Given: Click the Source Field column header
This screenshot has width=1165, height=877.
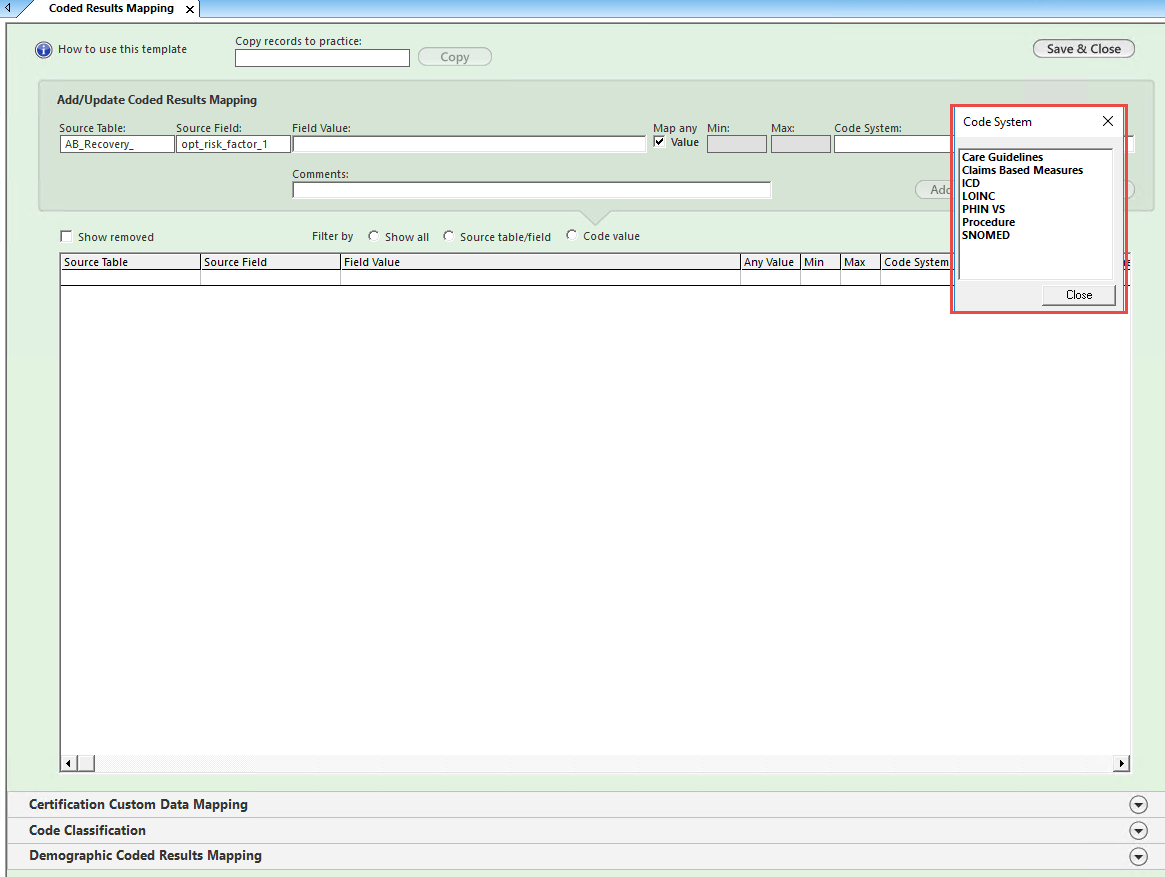Looking at the screenshot, I should tap(270, 262).
